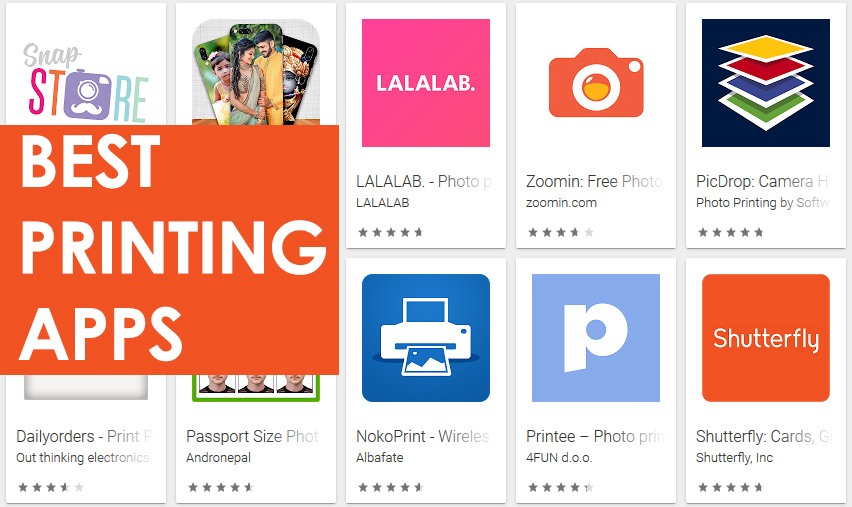852x507 pixels.
Task: Open the Passport Size Photo title
Action: [x=252, y=436]
